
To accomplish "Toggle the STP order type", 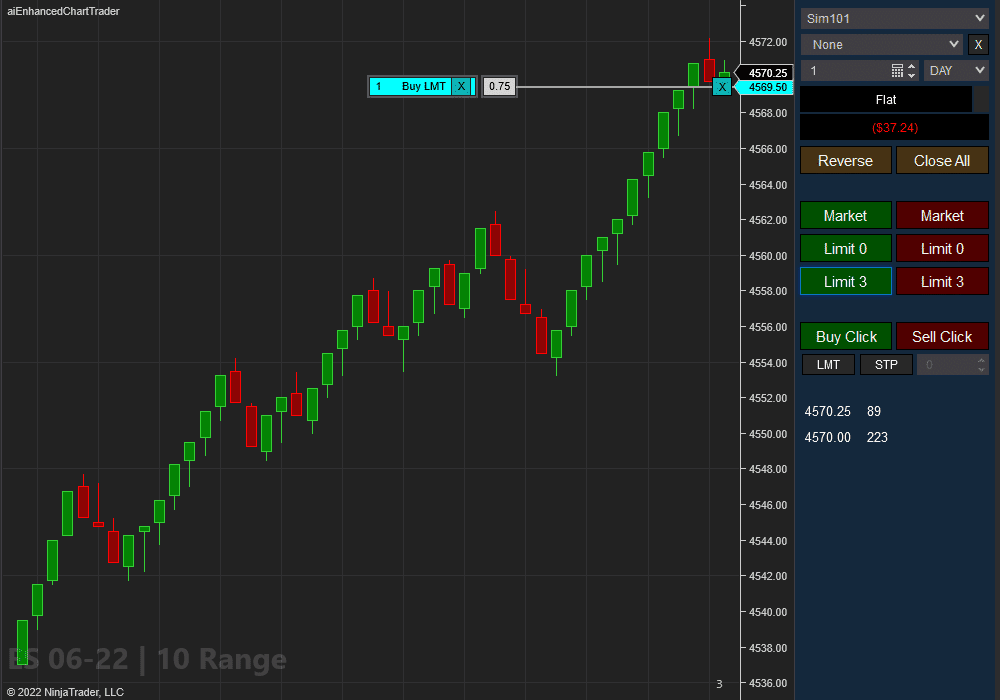I will (886, 364).
